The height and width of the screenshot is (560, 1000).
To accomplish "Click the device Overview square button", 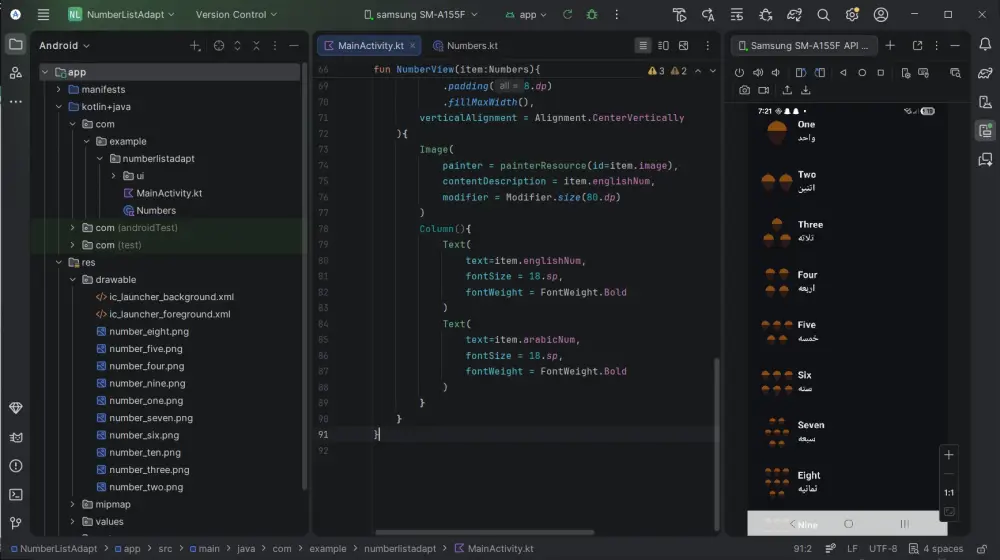I will click(881, 73).
